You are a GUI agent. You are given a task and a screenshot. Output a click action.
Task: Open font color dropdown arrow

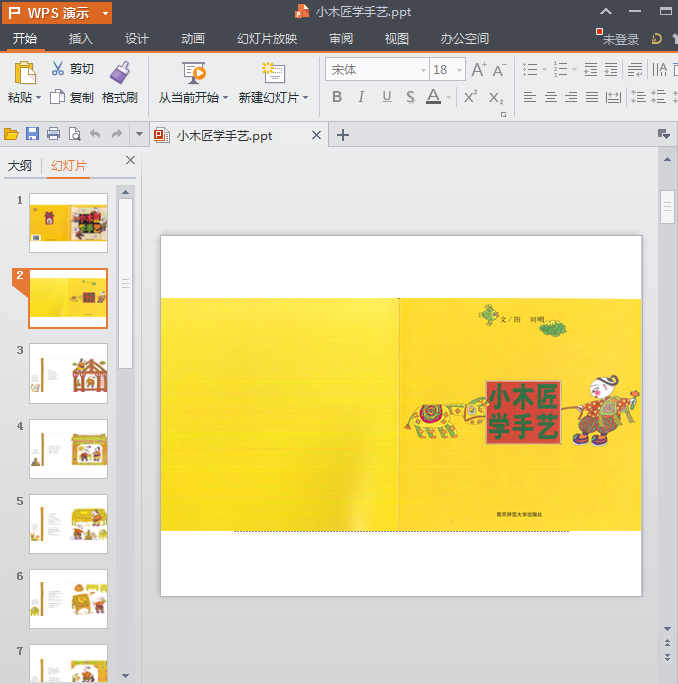pyautogui.click(x=448, y=97)
